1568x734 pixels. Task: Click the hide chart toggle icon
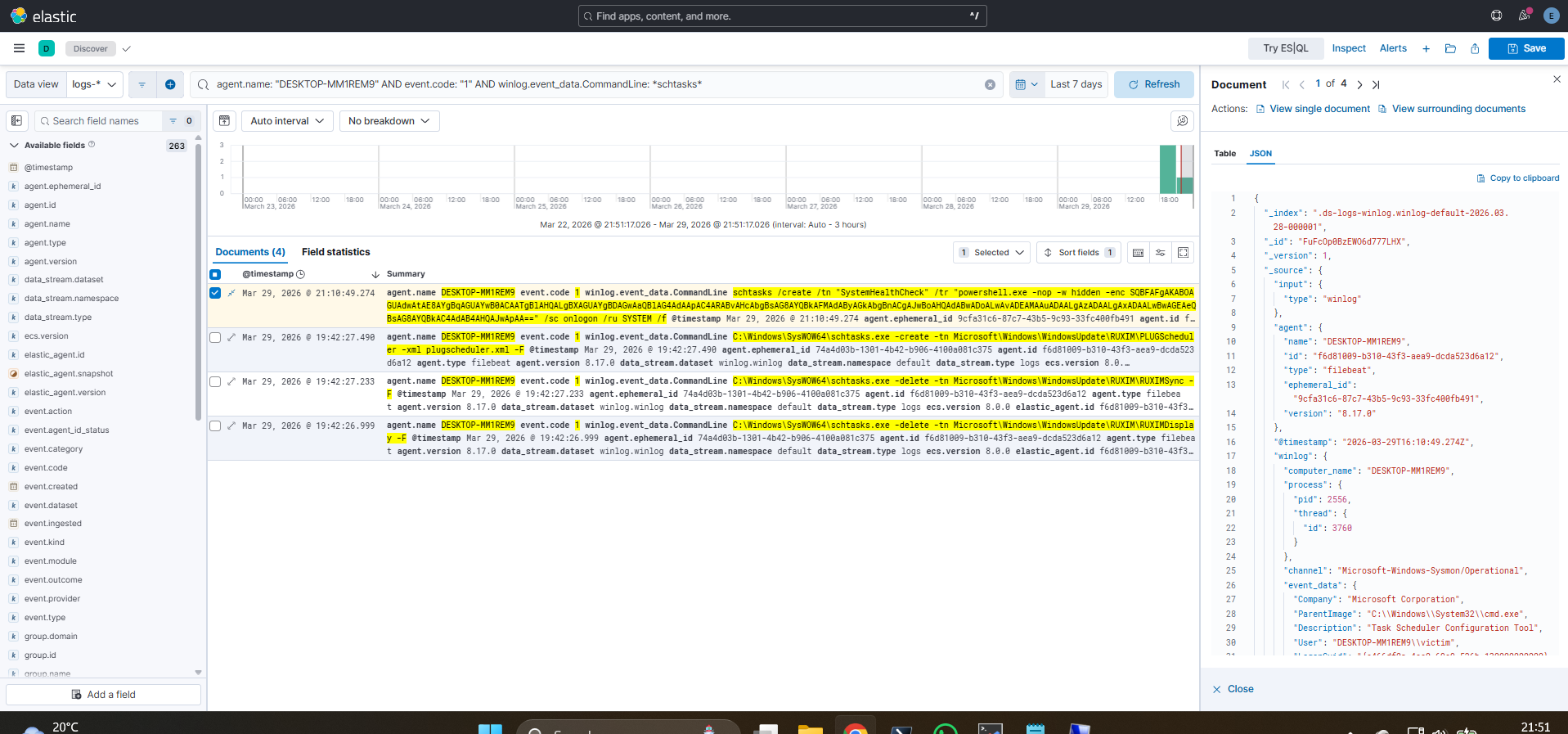(224, 121)
